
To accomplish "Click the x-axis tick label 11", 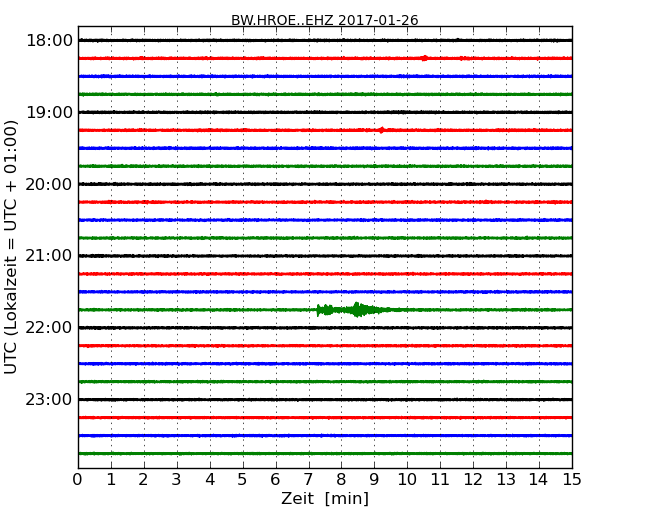I will point(440,479).
